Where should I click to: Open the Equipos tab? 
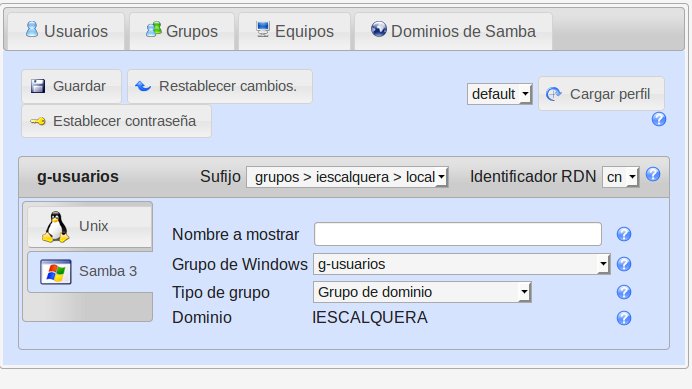tap(295, 31)
